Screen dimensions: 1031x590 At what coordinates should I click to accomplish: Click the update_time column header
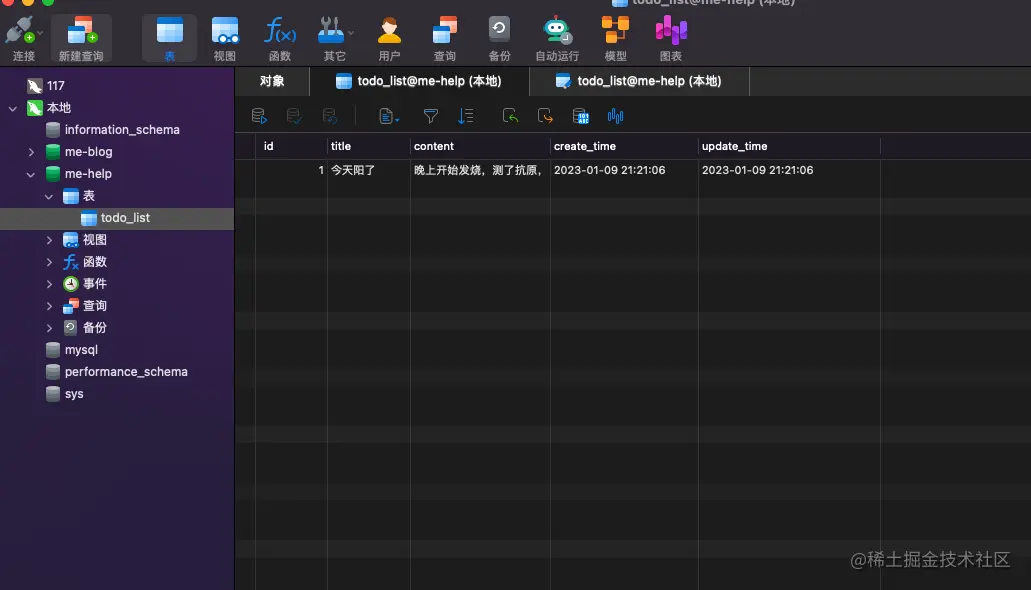[789, 146]
